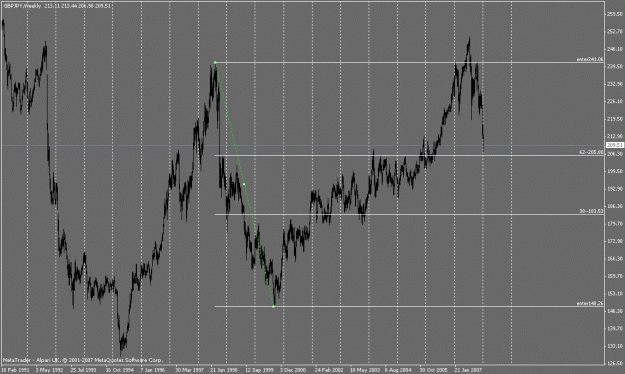This screenshot has width=625, height=374.
Task: Click the 172.90 price axis label
Action: pos(614,241)
